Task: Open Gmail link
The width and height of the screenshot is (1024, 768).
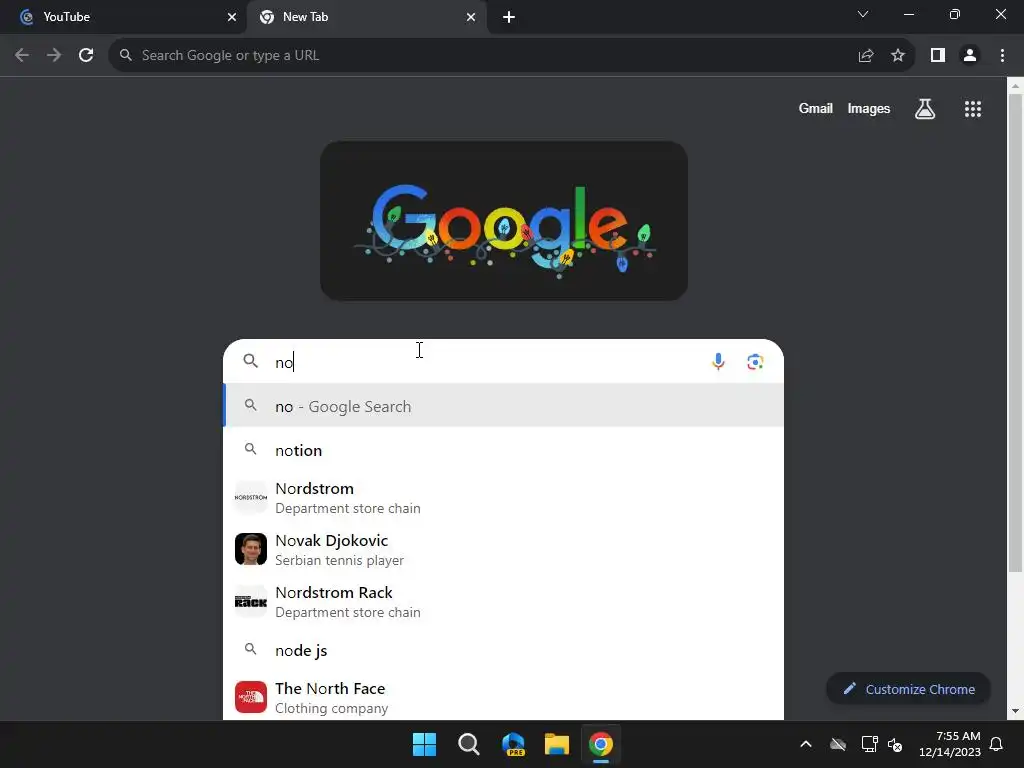Action: click(x=816, y=108)
